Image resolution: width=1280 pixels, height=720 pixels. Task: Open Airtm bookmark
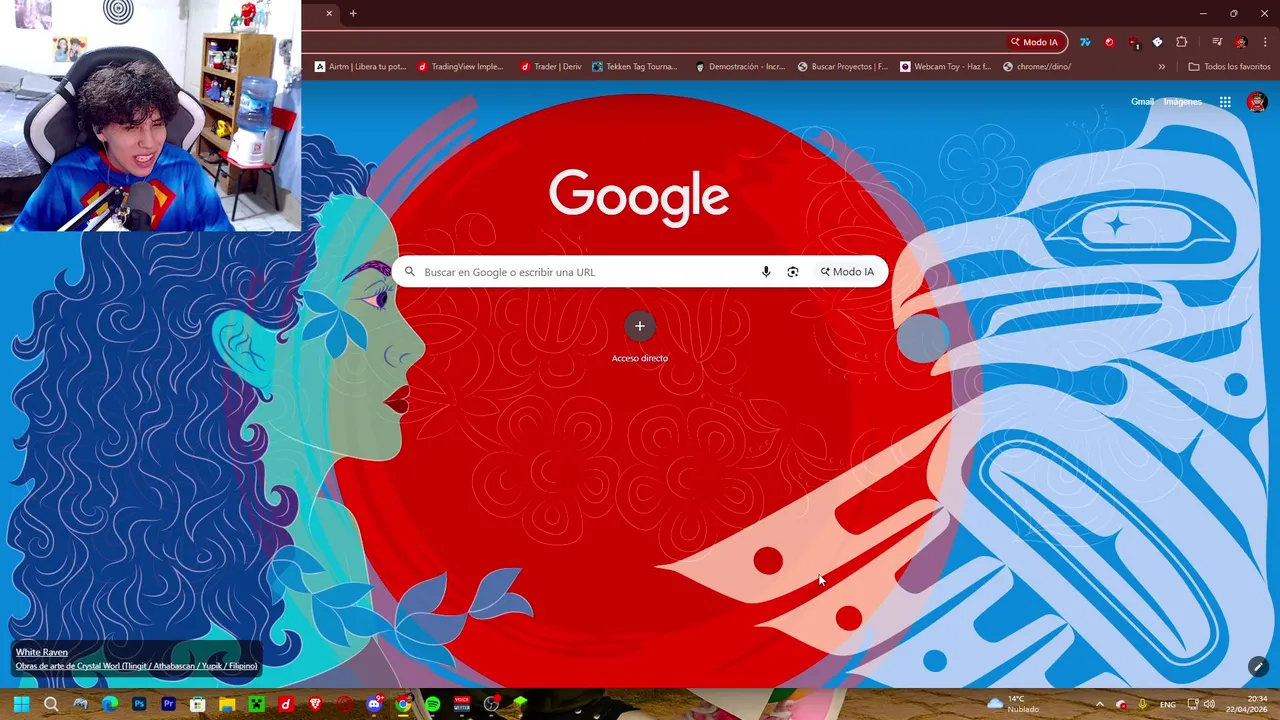point(360,67)
